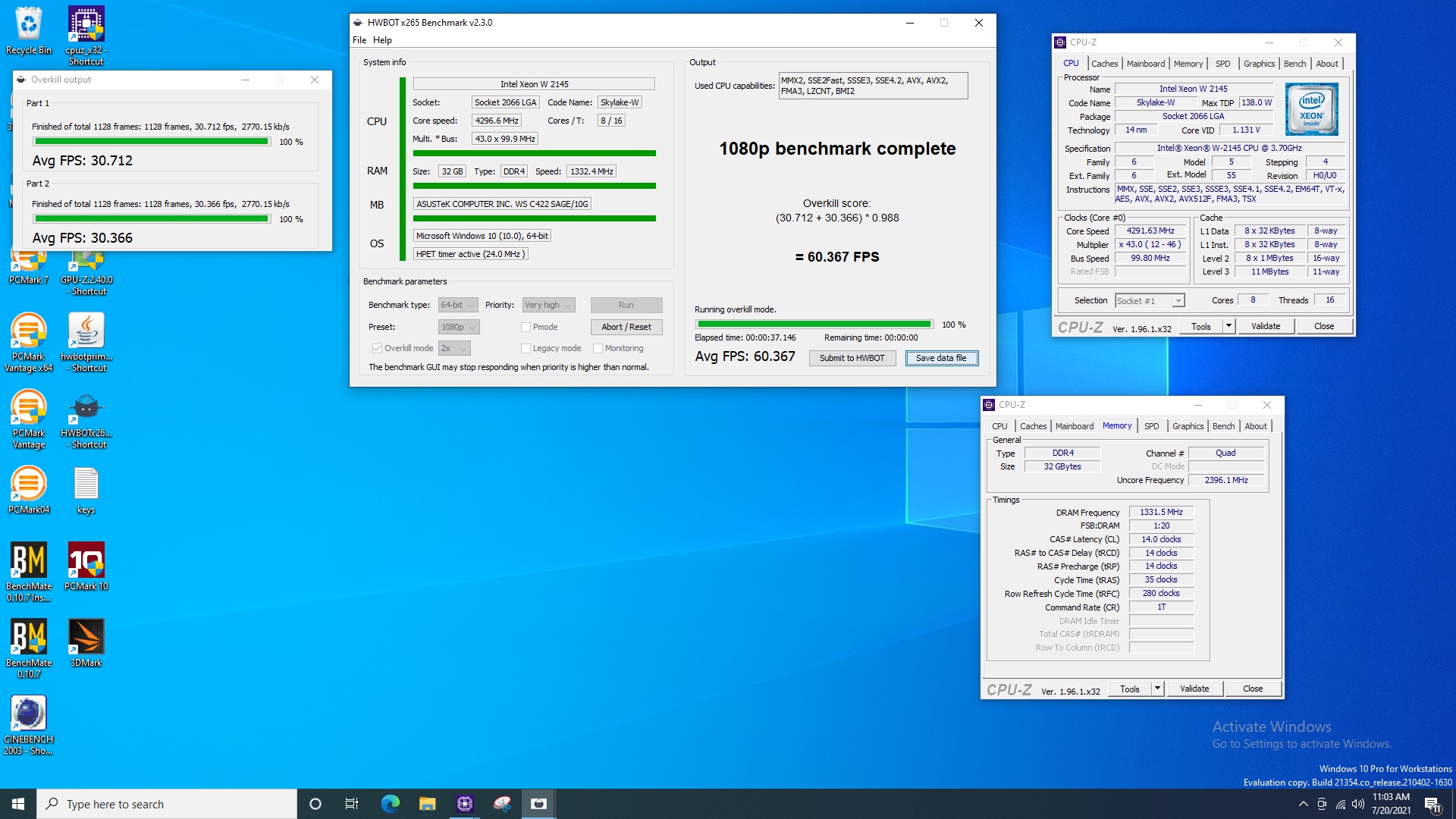Open the Benchmark type 64-bit dropdown
The image size is (1456, 819).
click(458, 305)
